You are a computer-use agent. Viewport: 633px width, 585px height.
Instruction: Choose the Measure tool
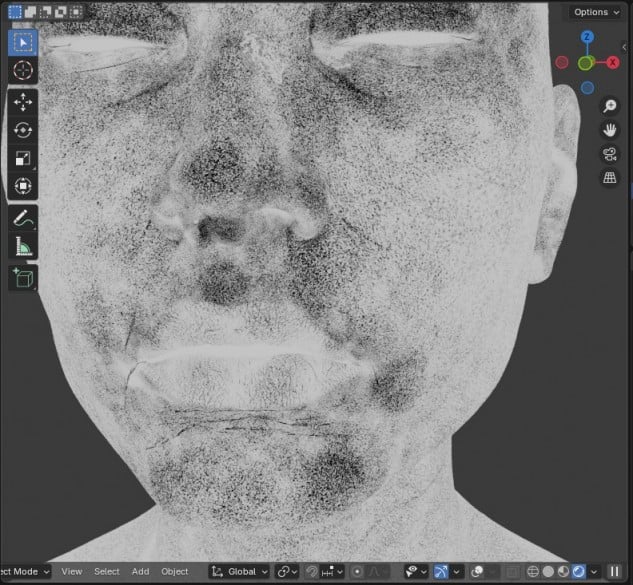point(23,246)
